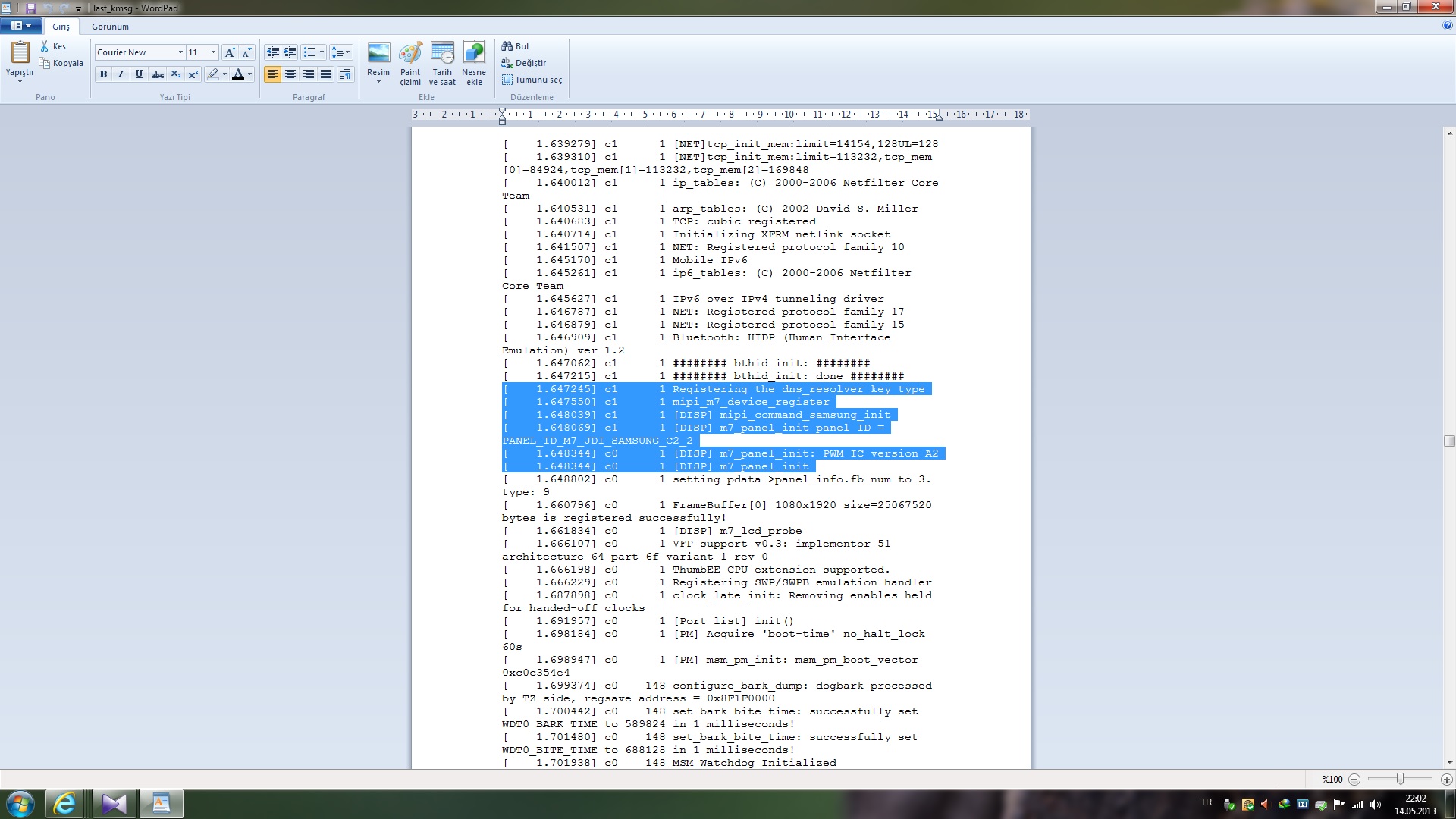Shrink font size with small A

click(246, 52)
